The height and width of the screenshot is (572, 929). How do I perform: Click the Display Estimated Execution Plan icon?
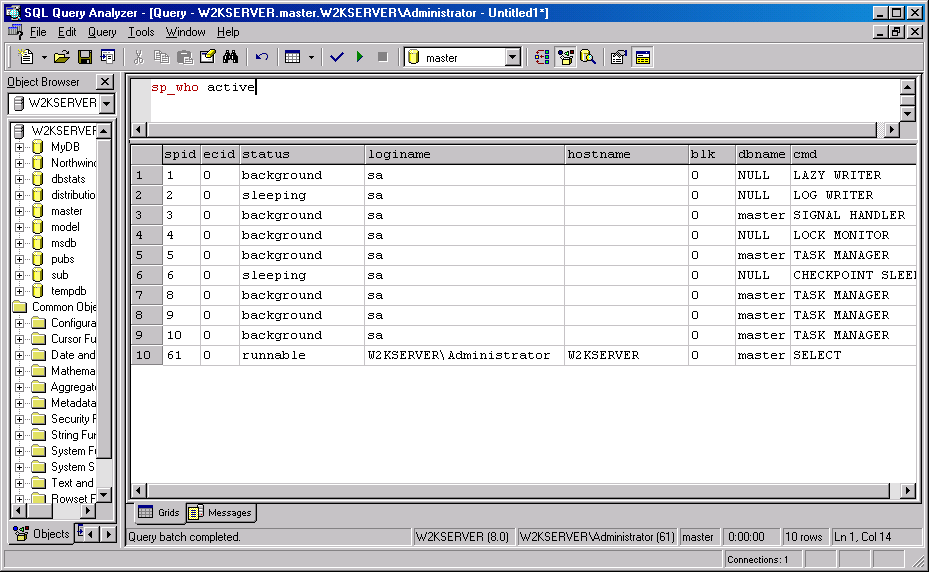(542, 58)
